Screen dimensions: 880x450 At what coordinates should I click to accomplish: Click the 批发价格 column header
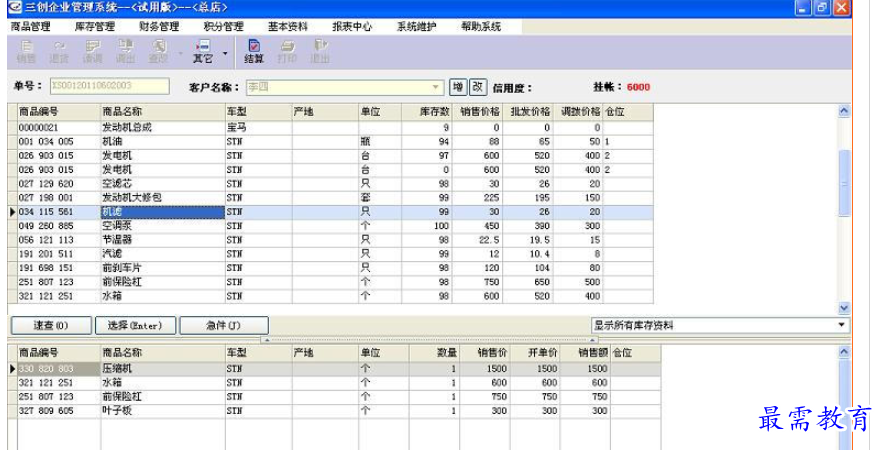528,112
